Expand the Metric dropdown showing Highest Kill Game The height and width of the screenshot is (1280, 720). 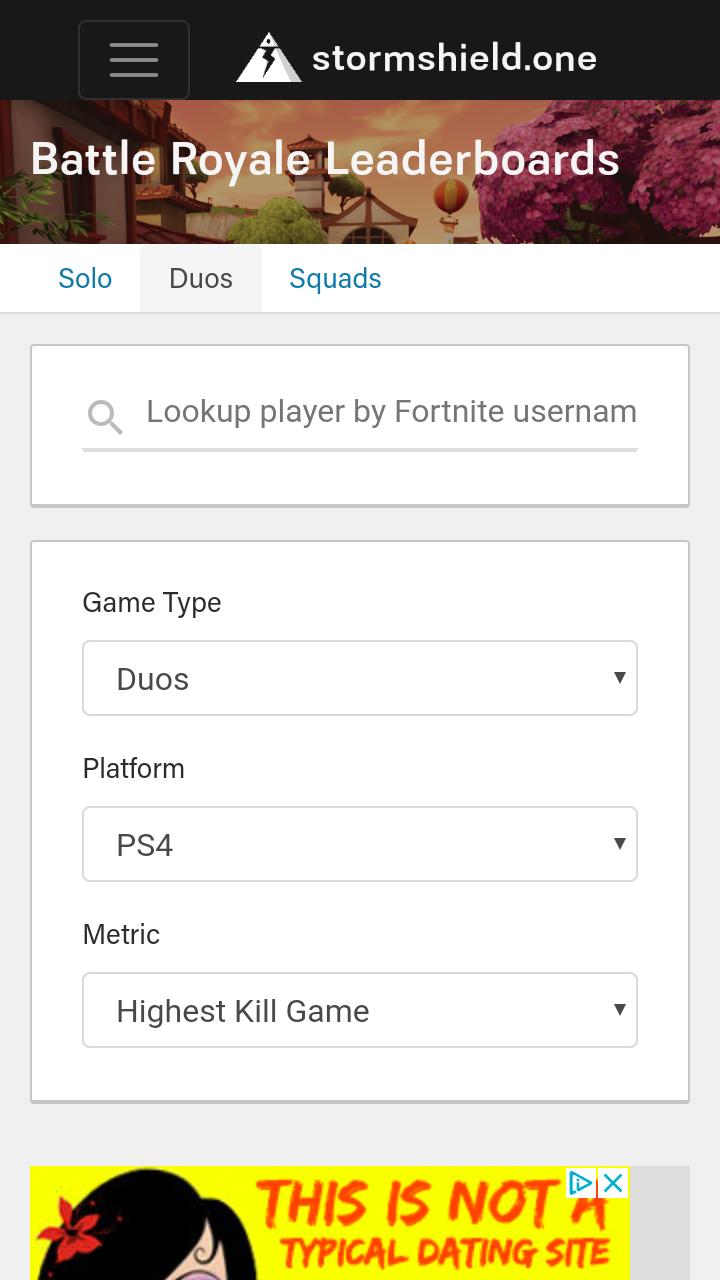tap(360, 1010)
